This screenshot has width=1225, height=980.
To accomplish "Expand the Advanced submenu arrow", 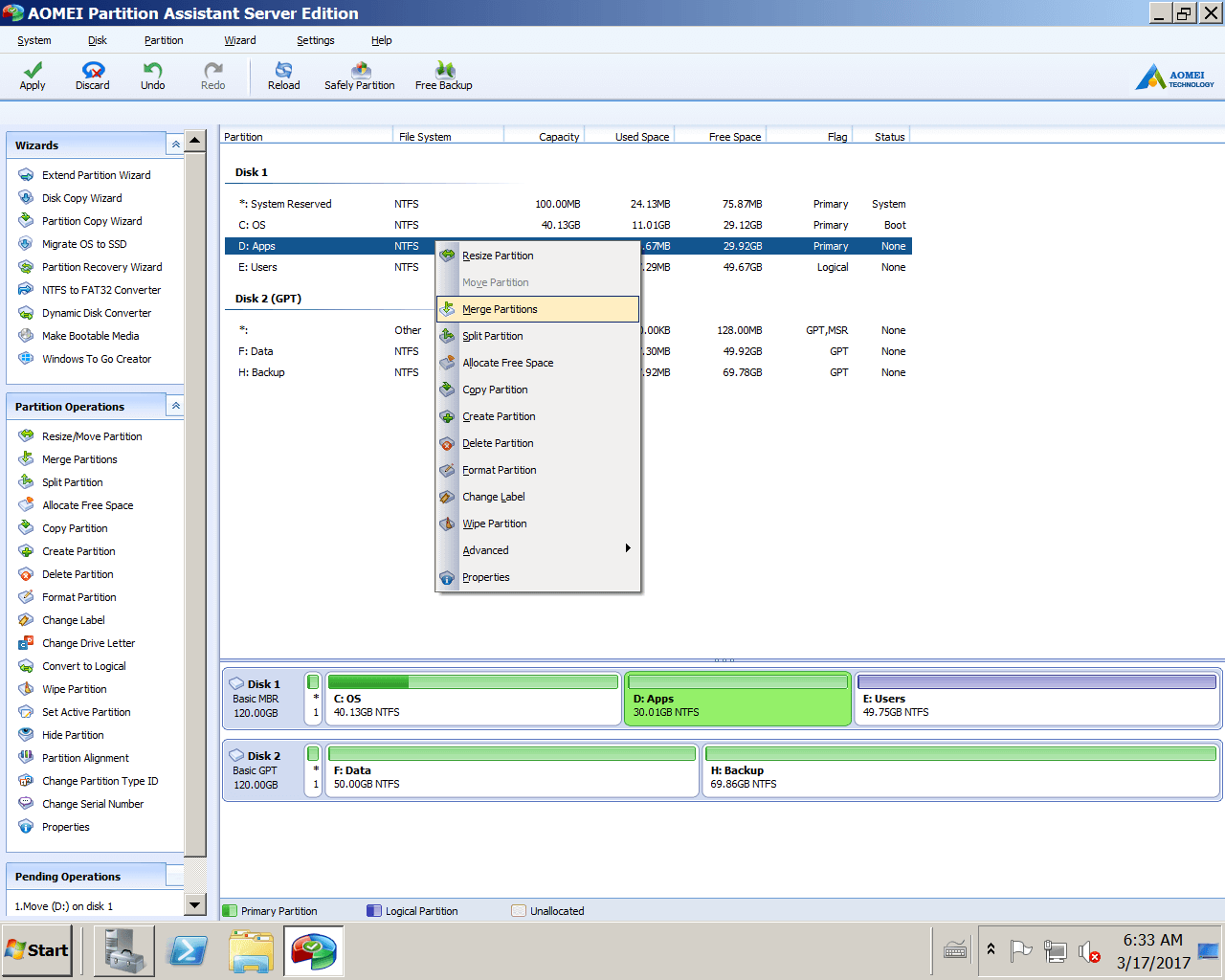I will 628,548.
